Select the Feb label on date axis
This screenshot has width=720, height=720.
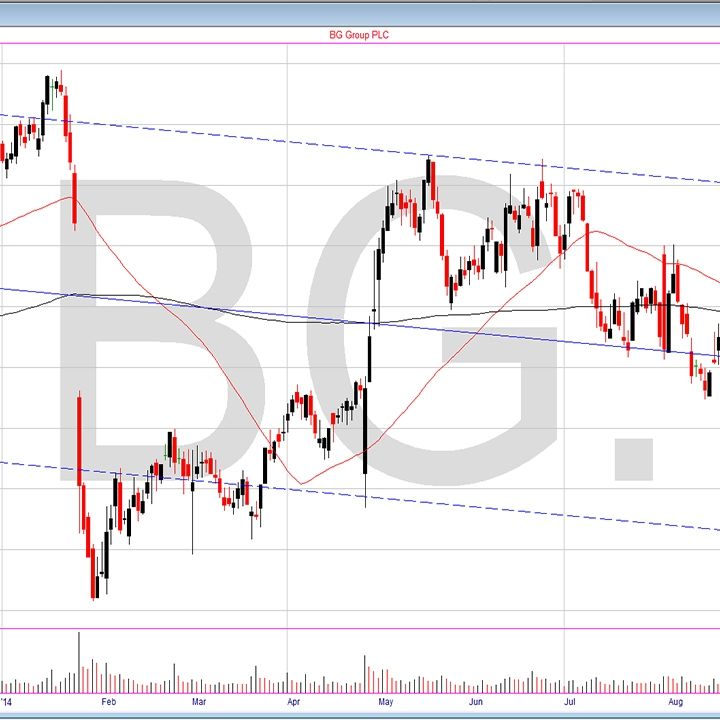(x=108, y=702)
